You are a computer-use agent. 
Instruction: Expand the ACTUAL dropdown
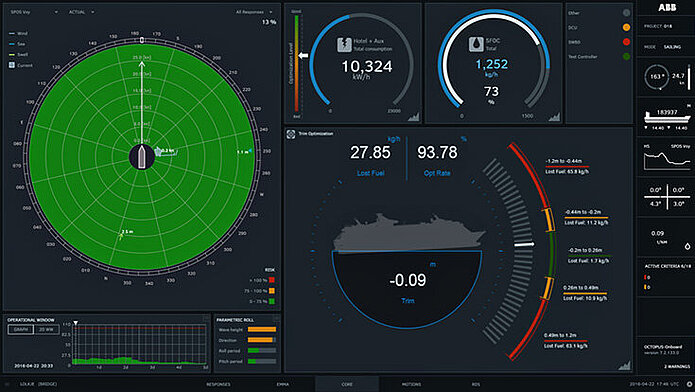(x=82, y=12)
